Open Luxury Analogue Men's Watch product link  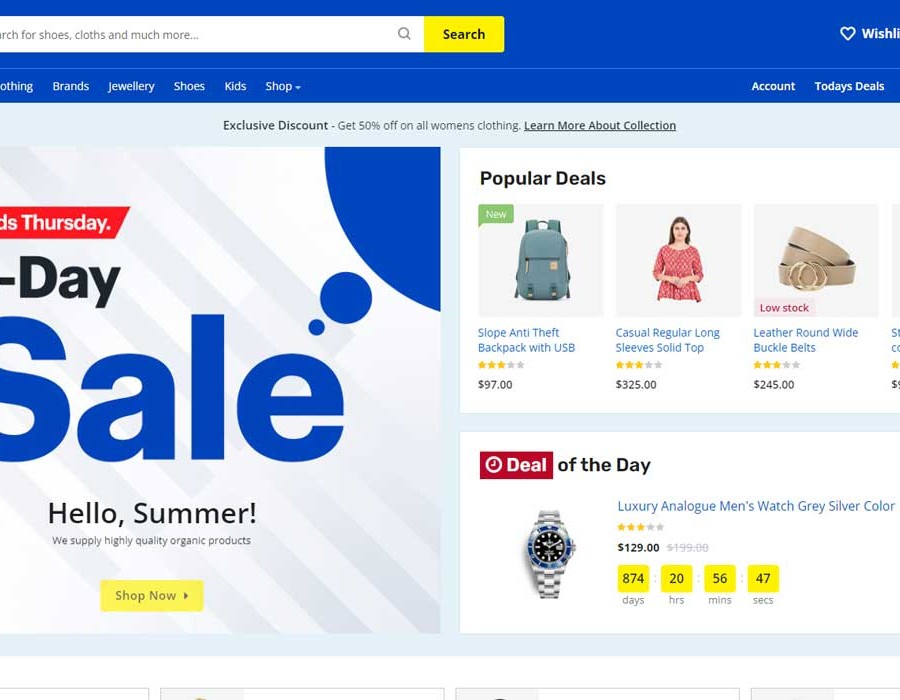756,506
